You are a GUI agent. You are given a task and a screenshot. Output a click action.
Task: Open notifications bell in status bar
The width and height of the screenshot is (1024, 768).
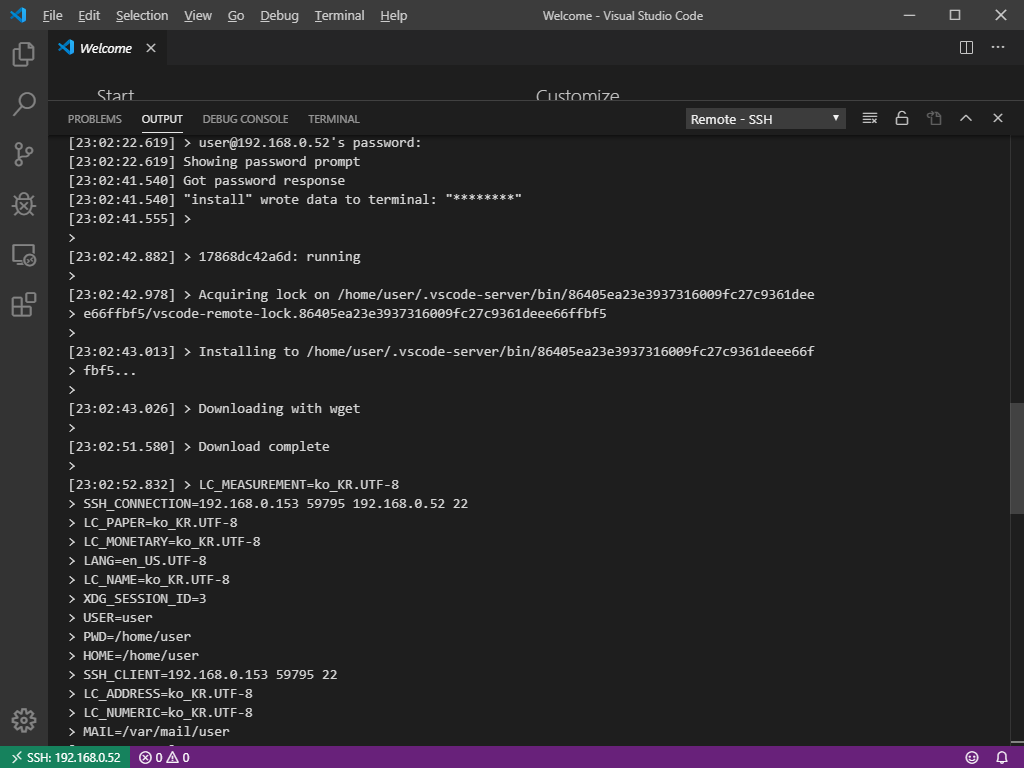[1002, 758]
